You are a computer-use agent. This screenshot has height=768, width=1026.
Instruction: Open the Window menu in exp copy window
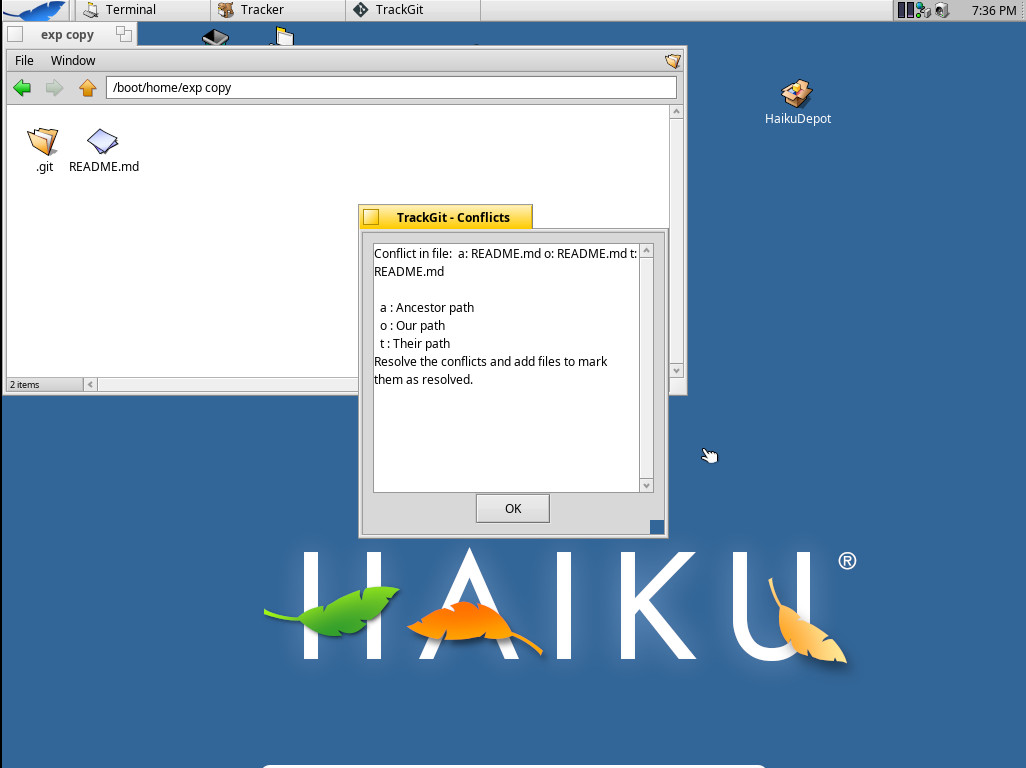point(73,60)
